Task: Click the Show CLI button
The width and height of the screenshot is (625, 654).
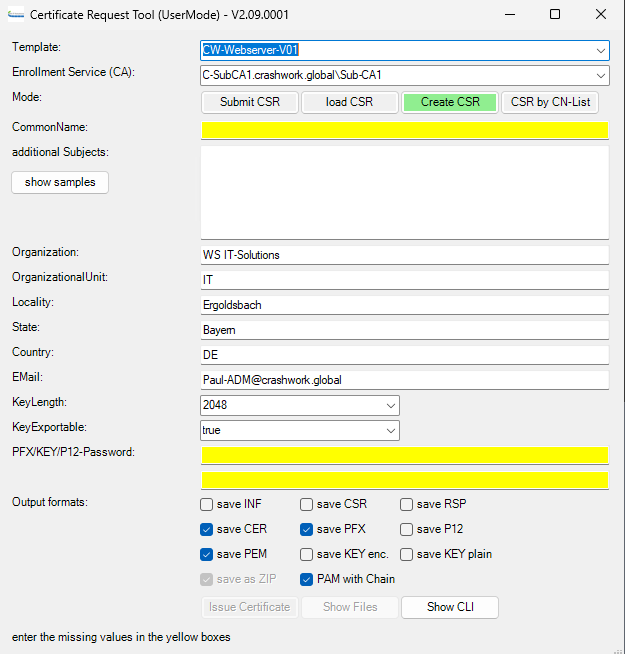Action: click(x=450, y=607)
